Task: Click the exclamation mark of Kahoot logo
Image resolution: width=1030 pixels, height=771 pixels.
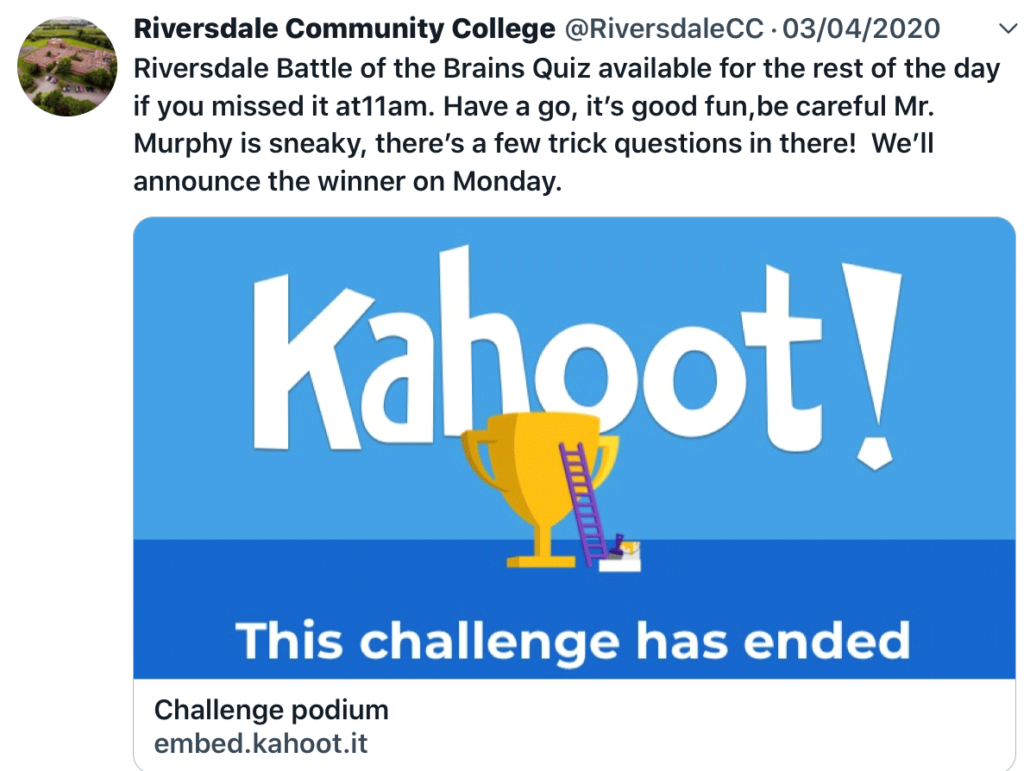Action: (x=872, y=366)
